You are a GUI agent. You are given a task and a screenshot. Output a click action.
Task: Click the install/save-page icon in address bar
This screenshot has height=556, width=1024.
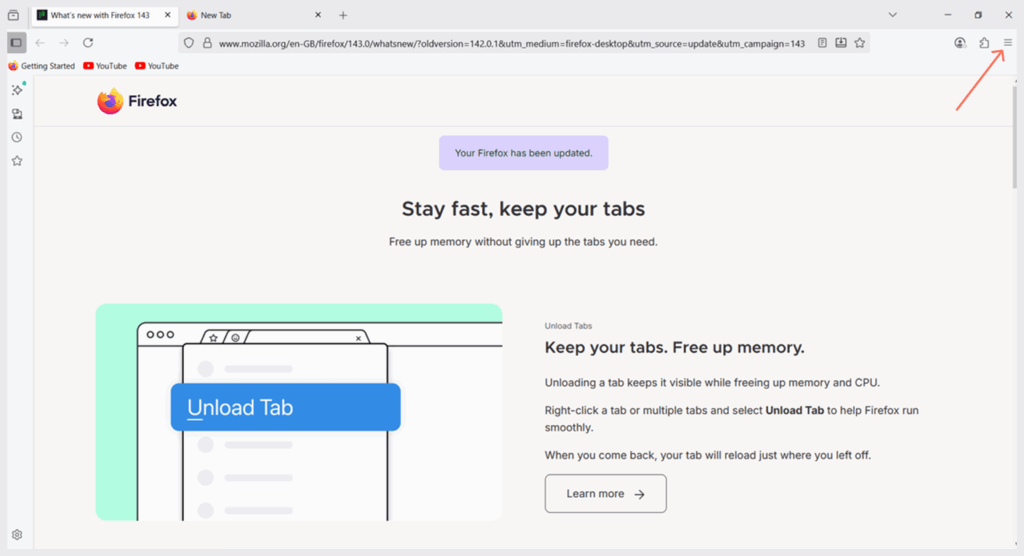click(x=841, y=43)
